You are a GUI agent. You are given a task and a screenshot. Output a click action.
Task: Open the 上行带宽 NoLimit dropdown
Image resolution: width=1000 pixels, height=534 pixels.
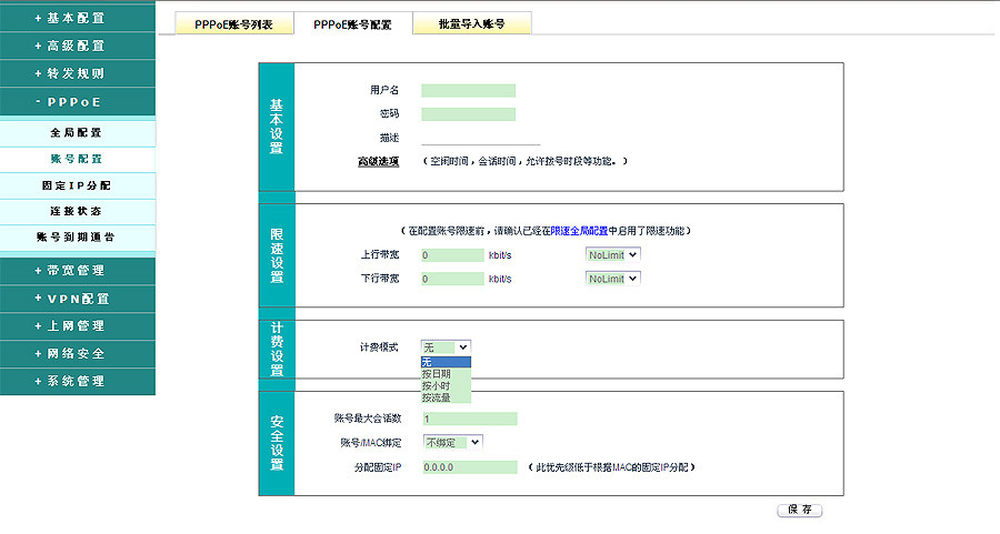tap(613, 255)
